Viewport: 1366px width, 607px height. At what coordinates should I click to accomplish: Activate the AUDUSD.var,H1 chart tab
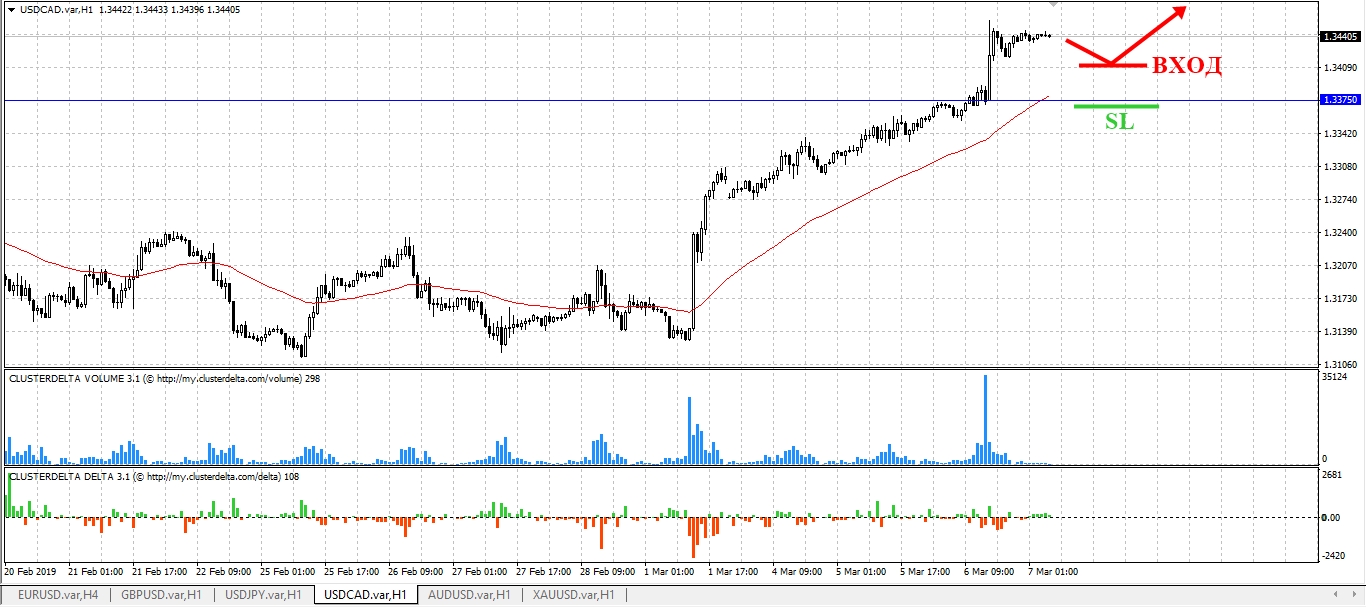469,595
